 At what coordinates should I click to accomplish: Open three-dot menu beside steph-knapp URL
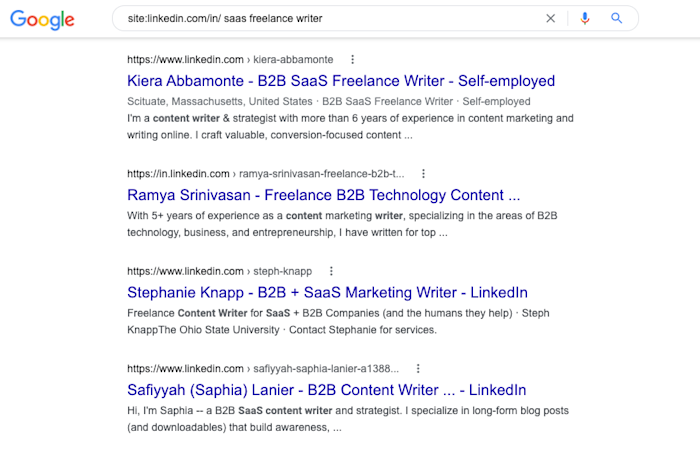pos(331,271)
